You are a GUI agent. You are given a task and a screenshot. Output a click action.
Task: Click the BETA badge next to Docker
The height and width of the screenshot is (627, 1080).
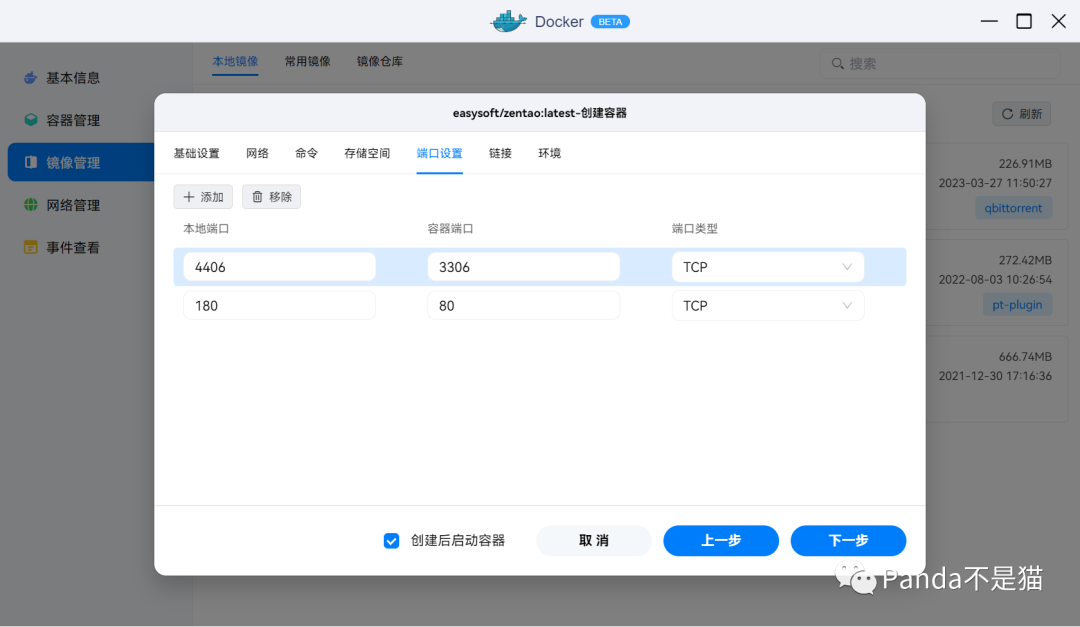pyautogui.click(x=610, y=22)
